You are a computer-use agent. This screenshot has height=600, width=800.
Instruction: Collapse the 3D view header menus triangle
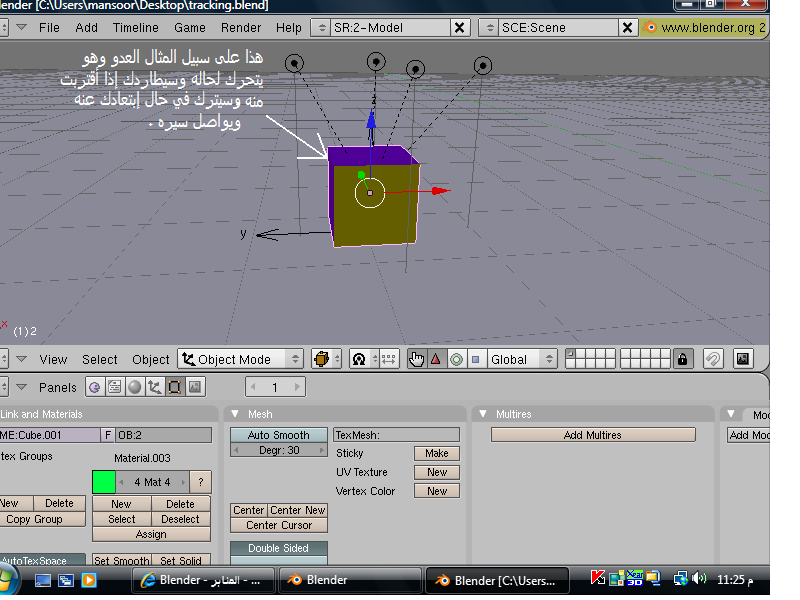coord(21,359)
